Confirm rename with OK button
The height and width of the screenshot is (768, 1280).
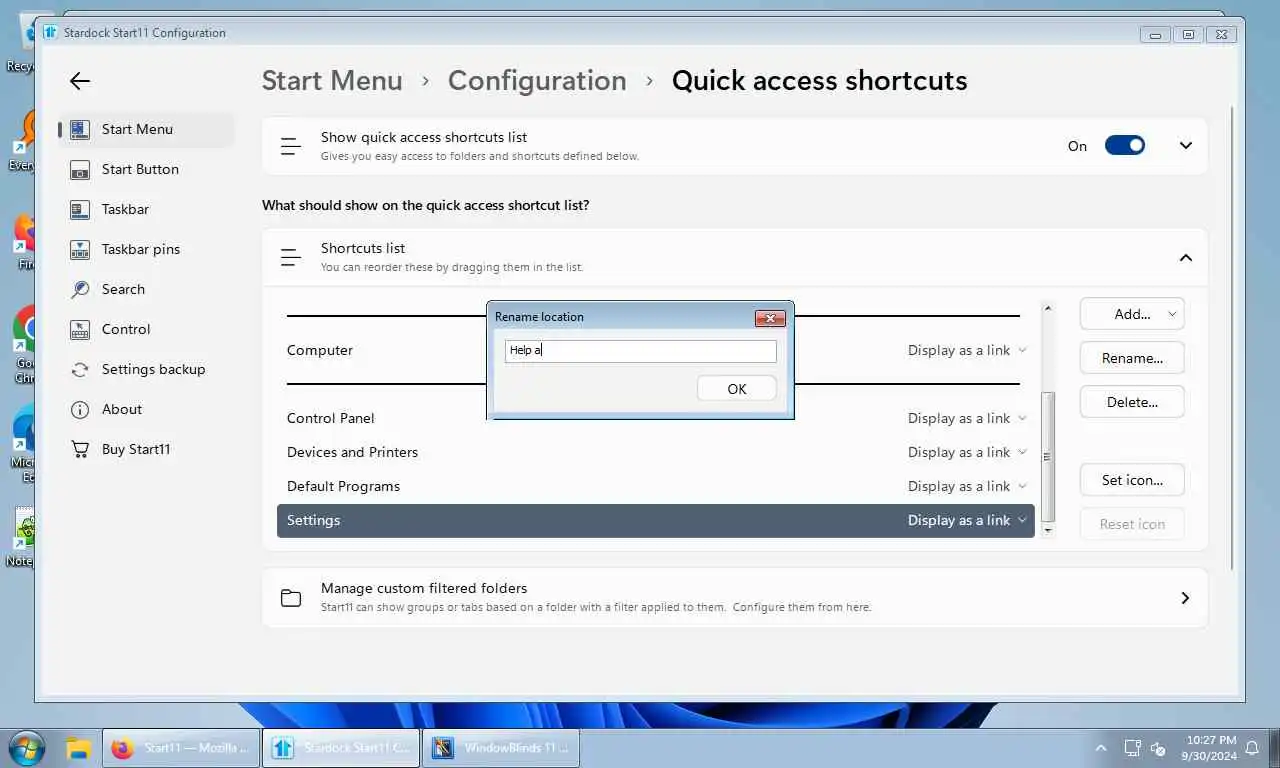tap(737, 389)
